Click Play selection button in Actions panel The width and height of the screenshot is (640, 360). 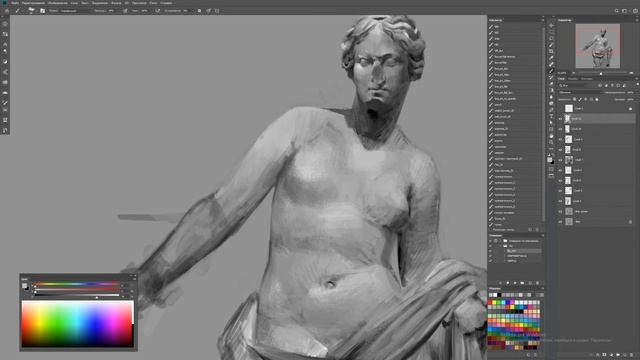coord(515,283)
